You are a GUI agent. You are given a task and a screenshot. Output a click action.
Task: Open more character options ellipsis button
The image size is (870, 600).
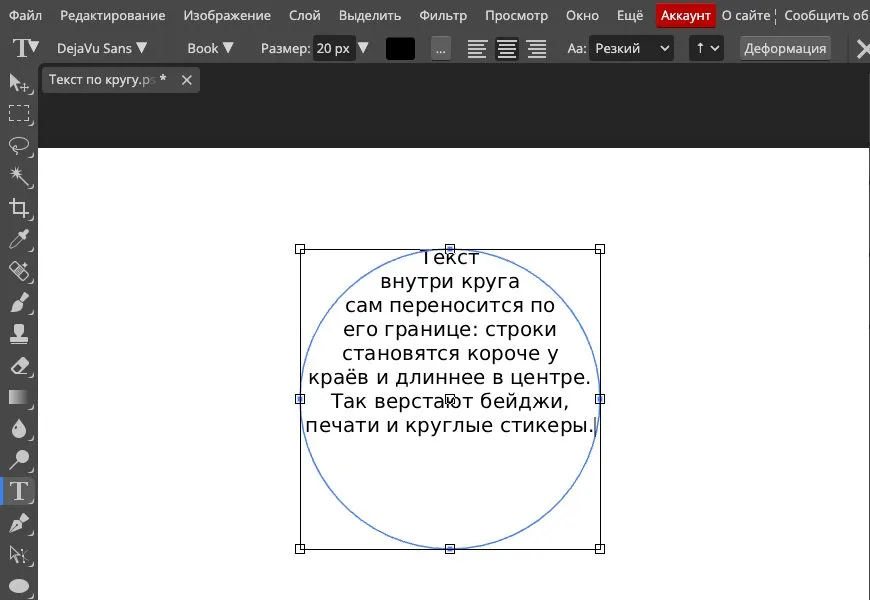point(441,49)
